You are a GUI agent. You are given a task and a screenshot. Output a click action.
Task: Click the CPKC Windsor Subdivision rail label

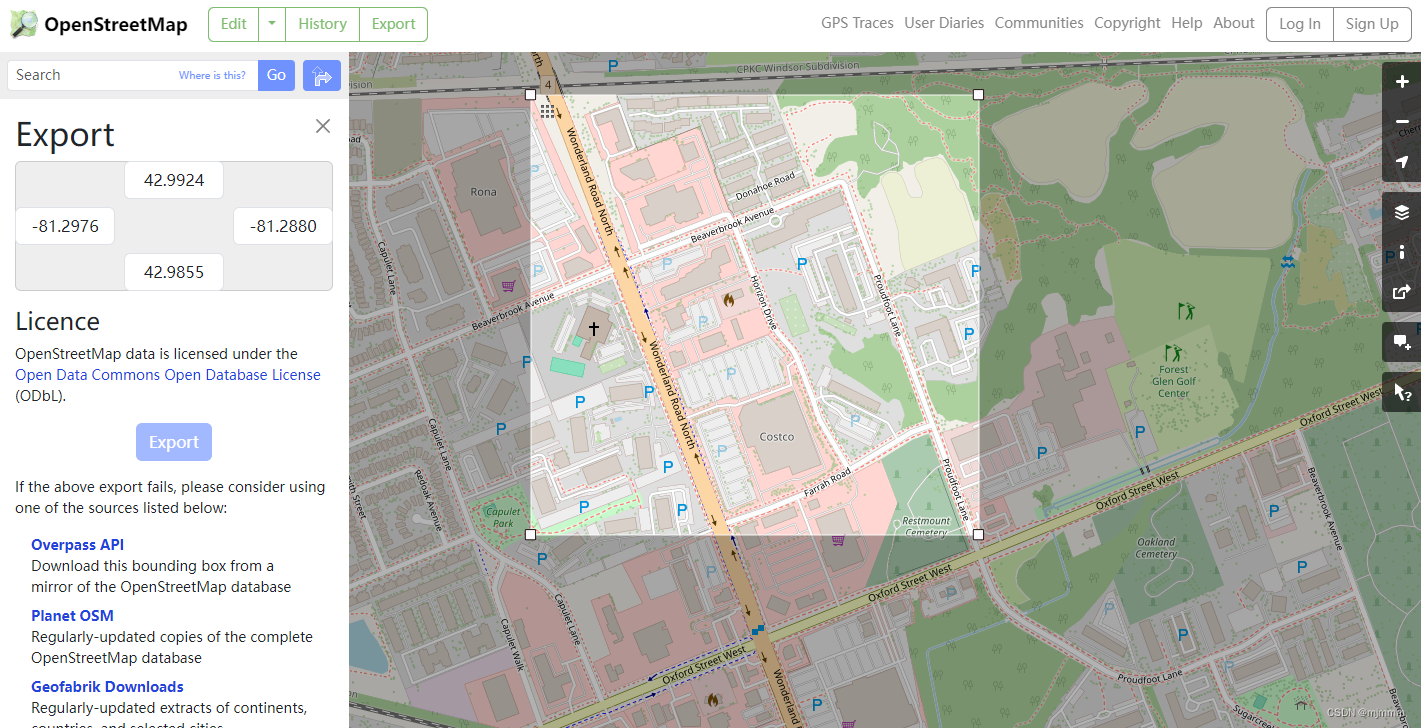click(798, 67)
